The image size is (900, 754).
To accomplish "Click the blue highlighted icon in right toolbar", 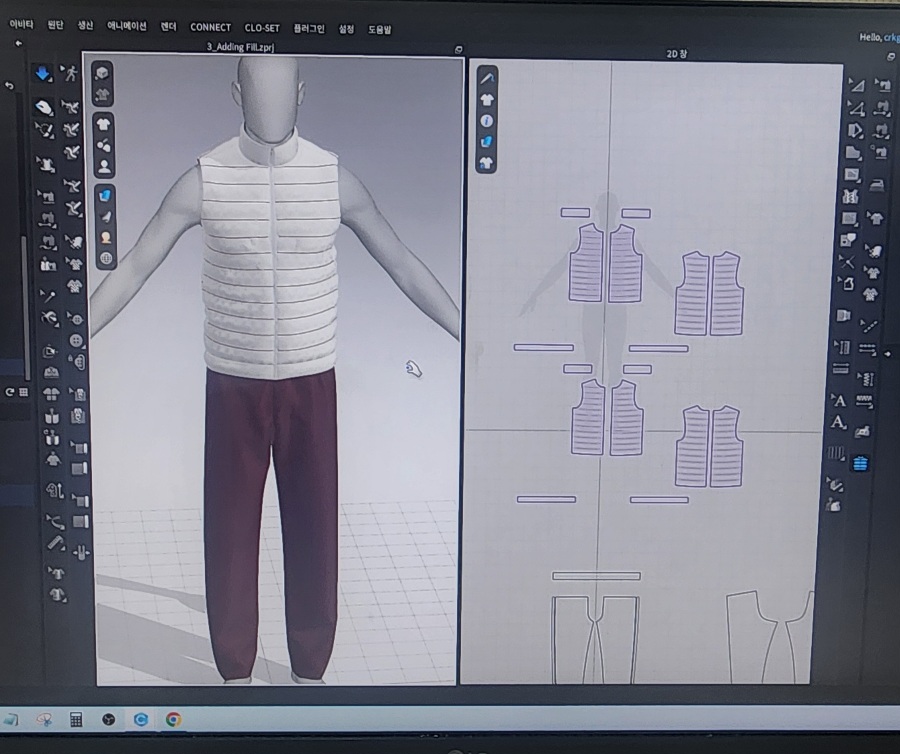I will pyautogui.click(x=861, y=463).
